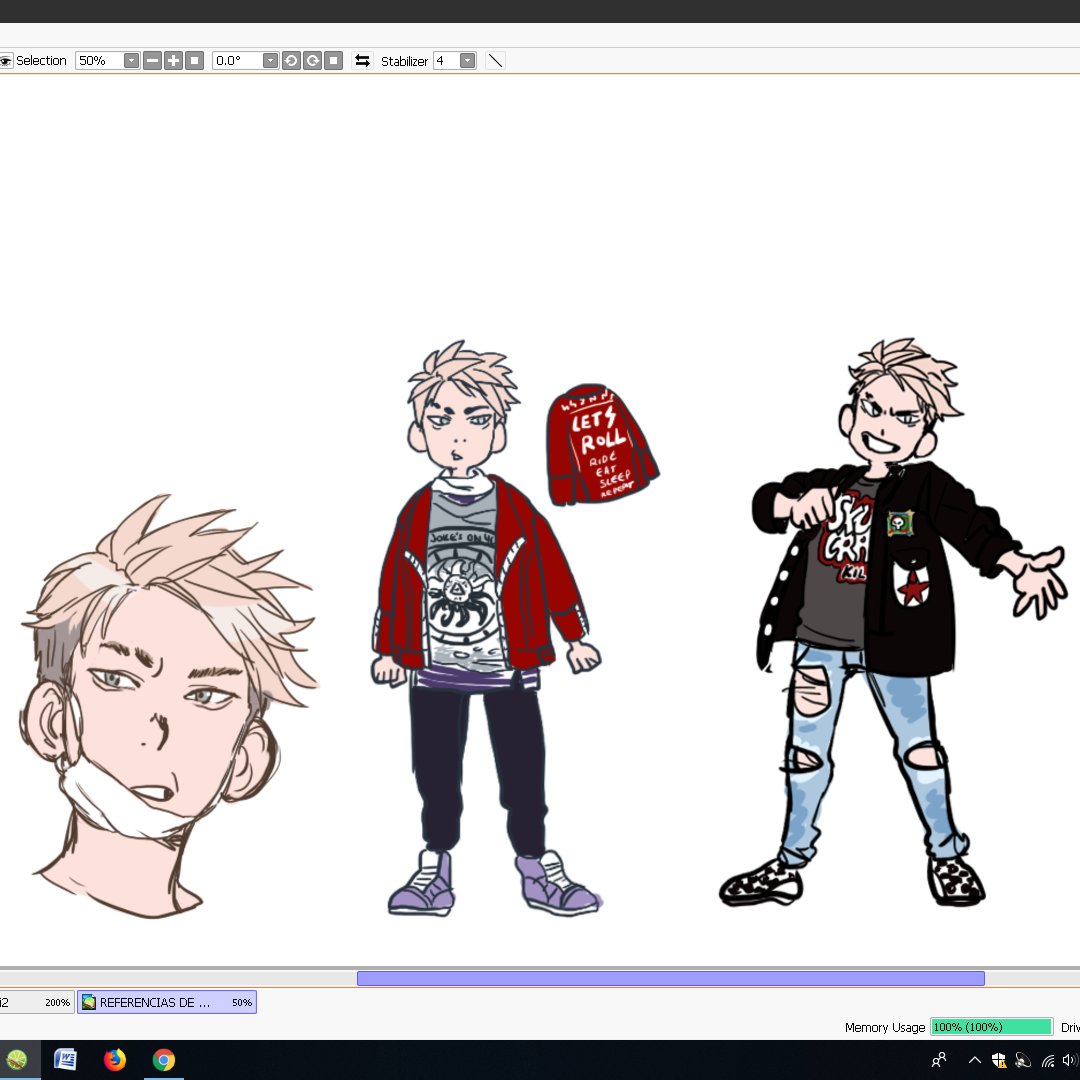This screenshot has height=1080, width=1080.
Task: Click the satellite dish tray icon
Action: (1023, 1060)
